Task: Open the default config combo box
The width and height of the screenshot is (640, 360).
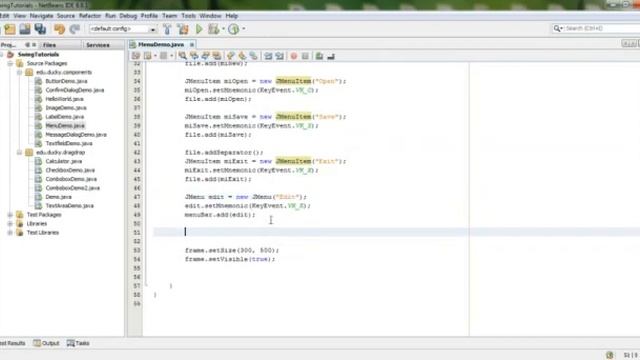Action: (123, 29)
